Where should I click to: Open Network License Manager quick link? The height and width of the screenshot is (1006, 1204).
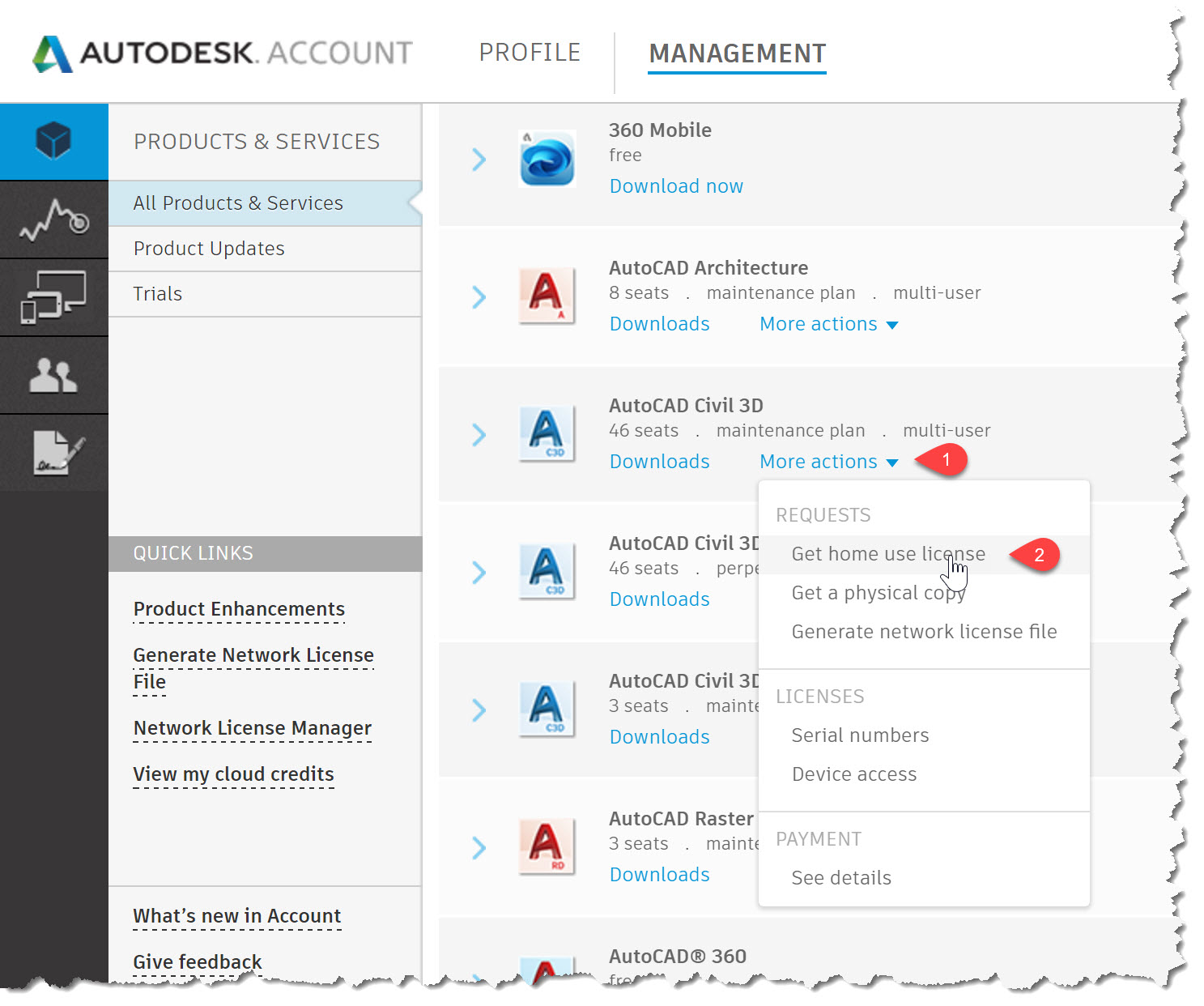(x=253, y=728)
